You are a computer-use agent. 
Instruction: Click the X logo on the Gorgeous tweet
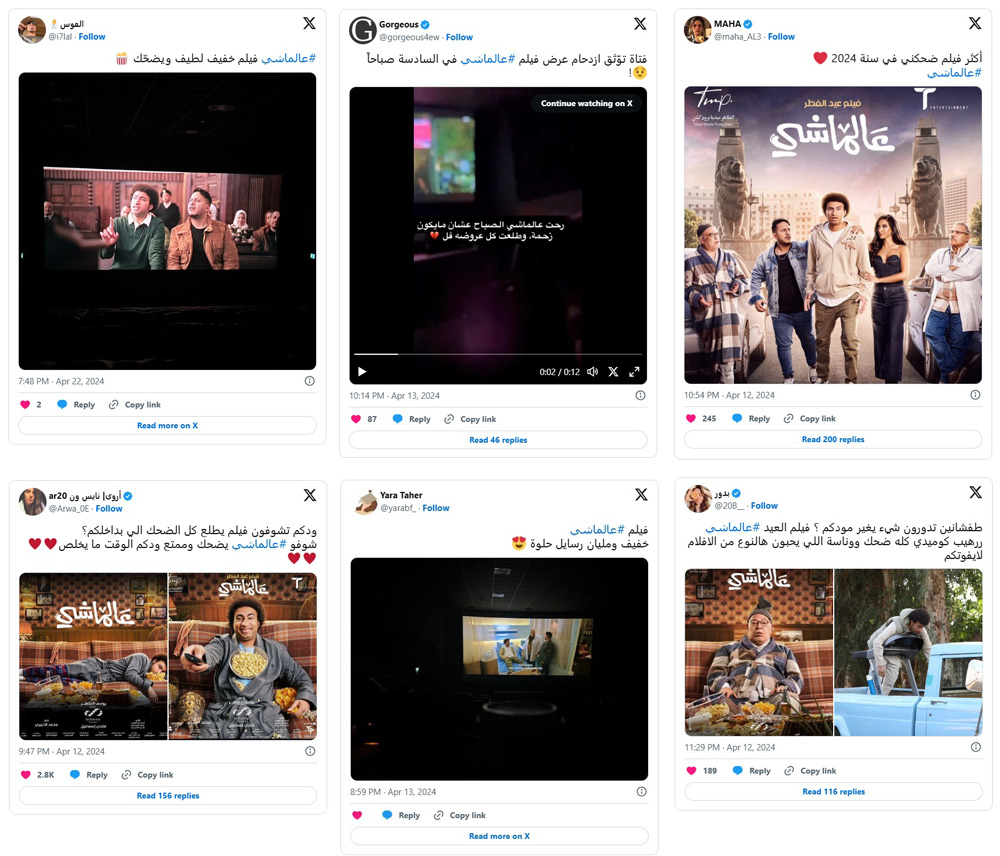pyautogui.click(x=640, y=24)
